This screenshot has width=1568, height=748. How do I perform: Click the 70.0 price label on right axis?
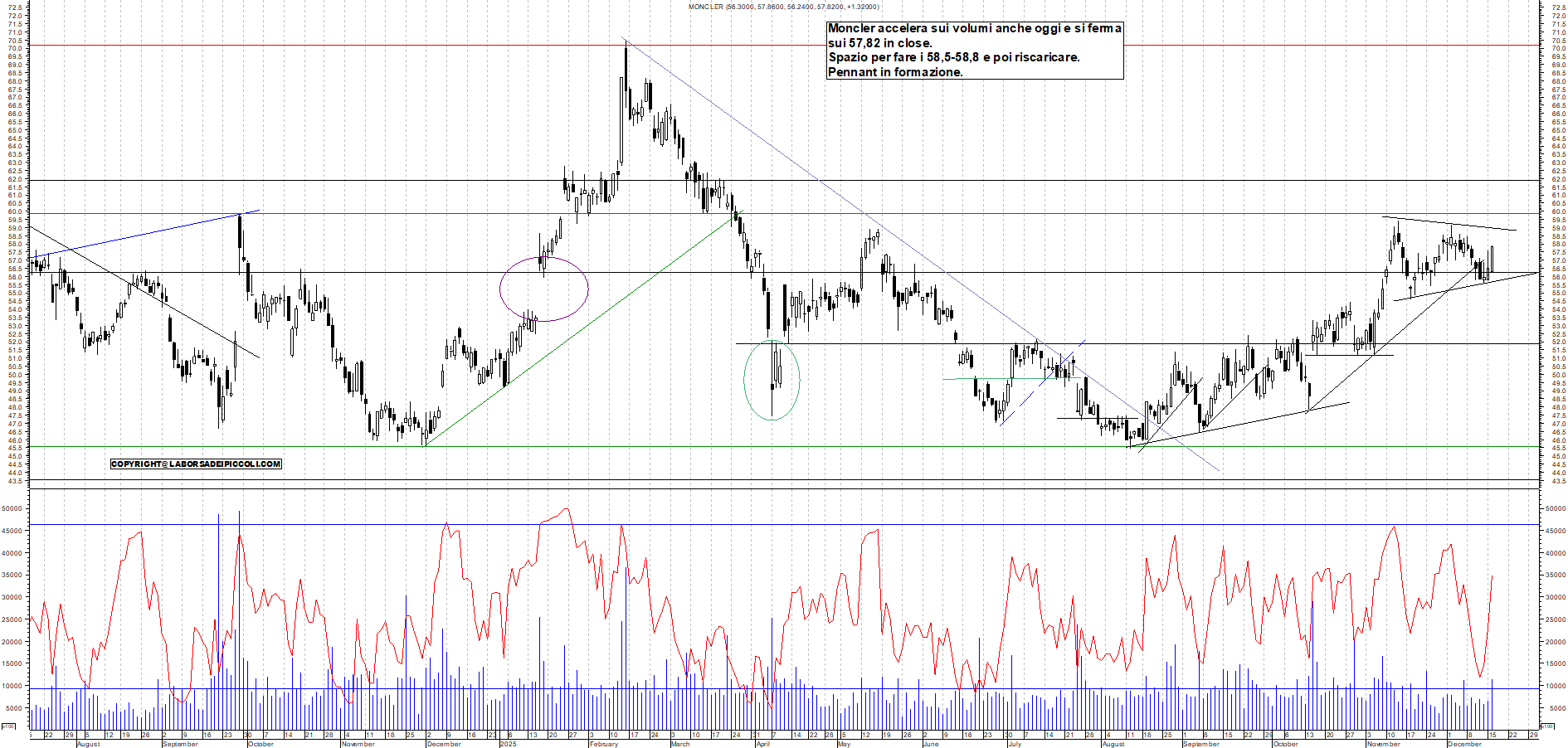(x=1558, y=49)
